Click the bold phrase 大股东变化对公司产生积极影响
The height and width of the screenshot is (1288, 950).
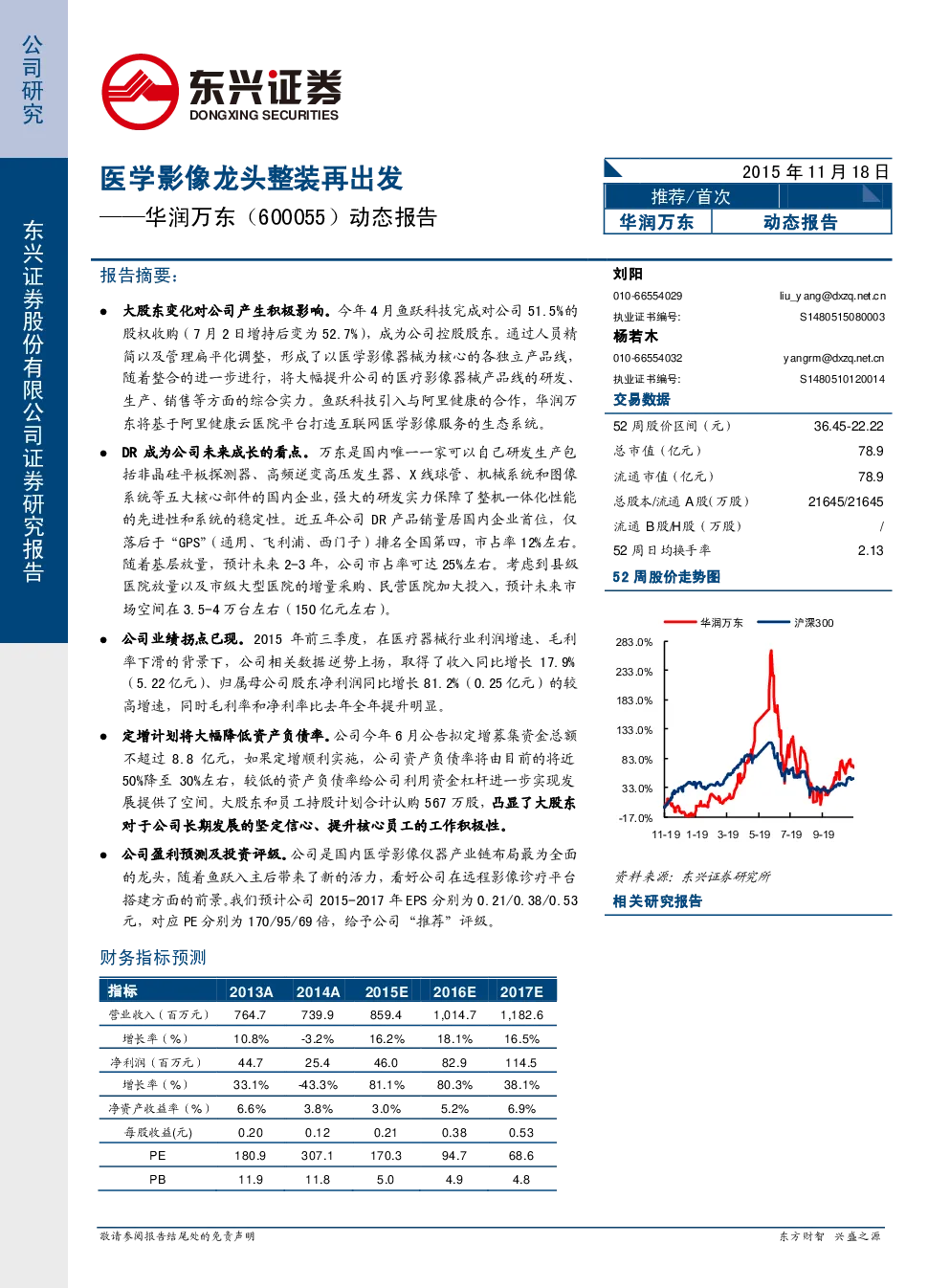226,311
